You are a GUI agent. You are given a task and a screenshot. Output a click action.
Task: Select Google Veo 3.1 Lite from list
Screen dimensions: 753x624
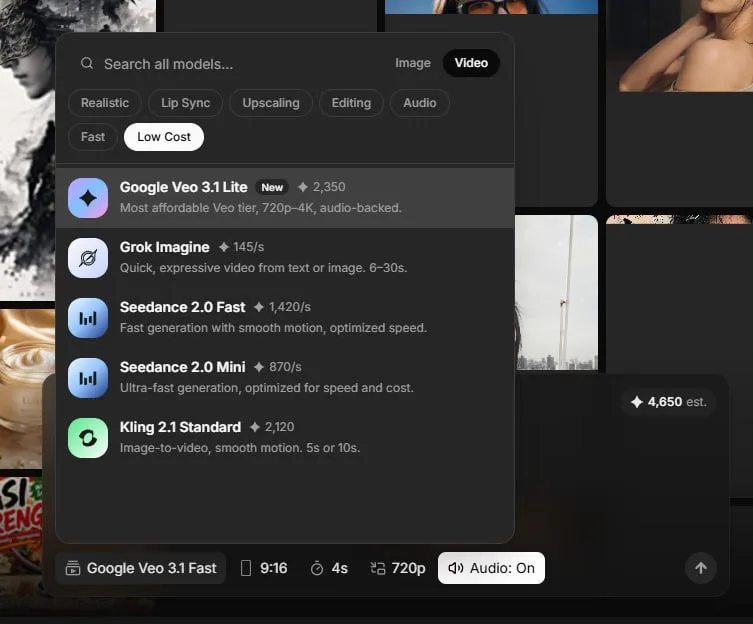pyautogui.click(x=285, y=198)
